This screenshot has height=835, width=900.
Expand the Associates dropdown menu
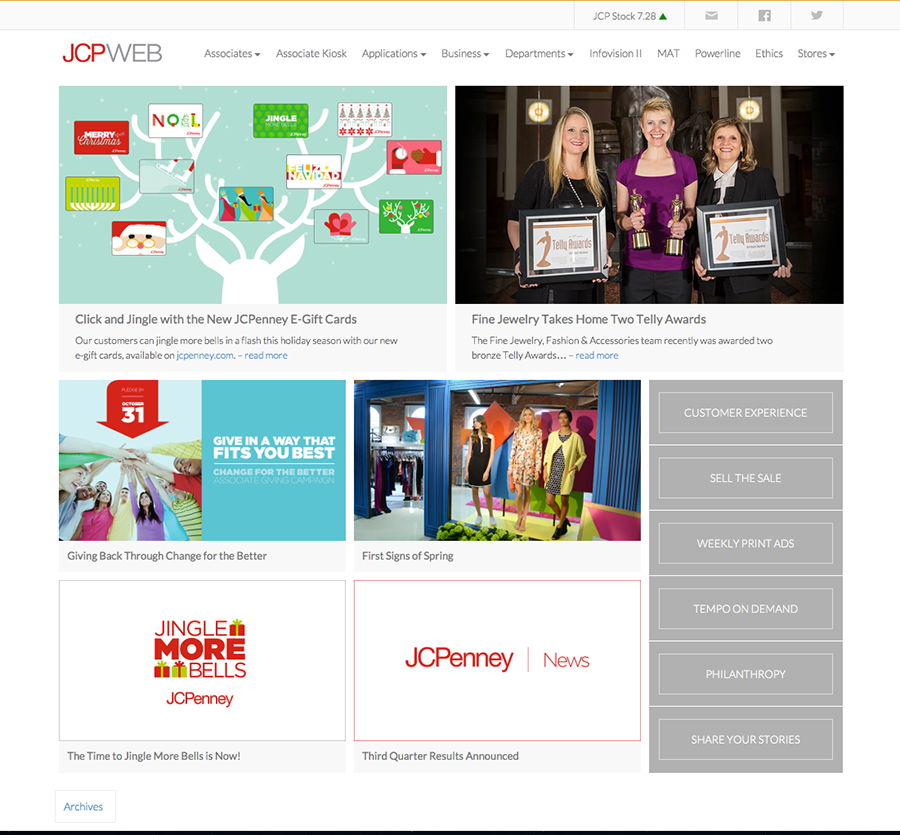point(232,53)
